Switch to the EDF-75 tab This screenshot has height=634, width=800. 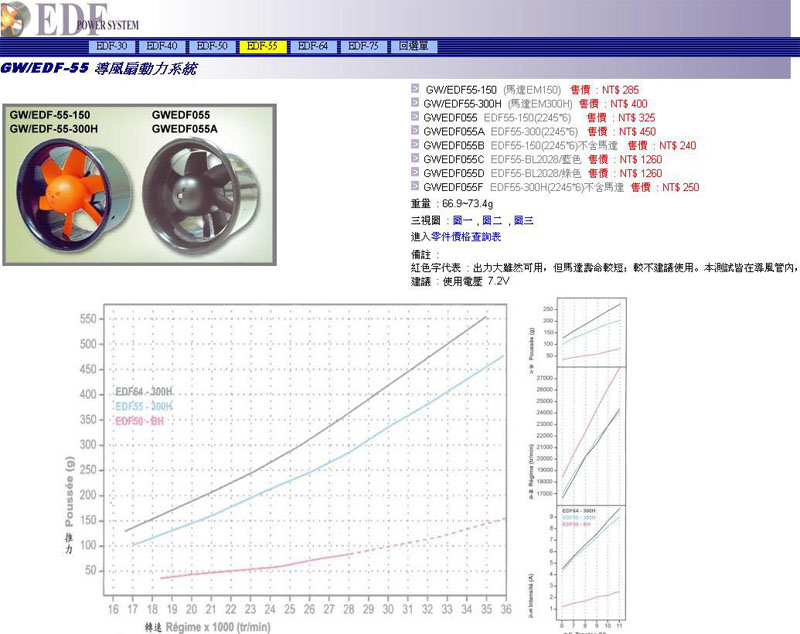[363, 47]
